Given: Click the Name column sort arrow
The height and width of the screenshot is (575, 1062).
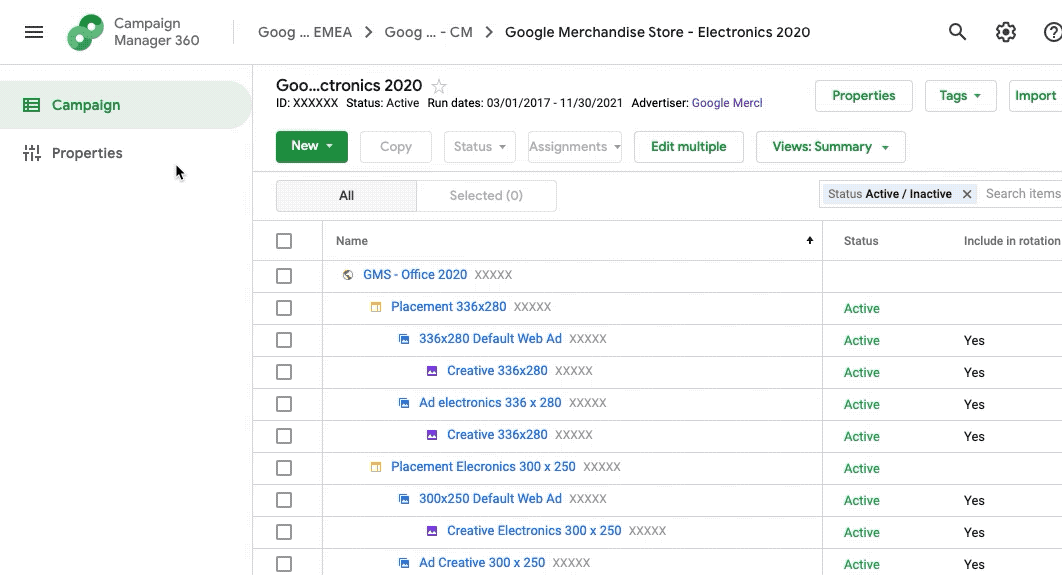Looking at the screenshot, I should click(809, 241).
